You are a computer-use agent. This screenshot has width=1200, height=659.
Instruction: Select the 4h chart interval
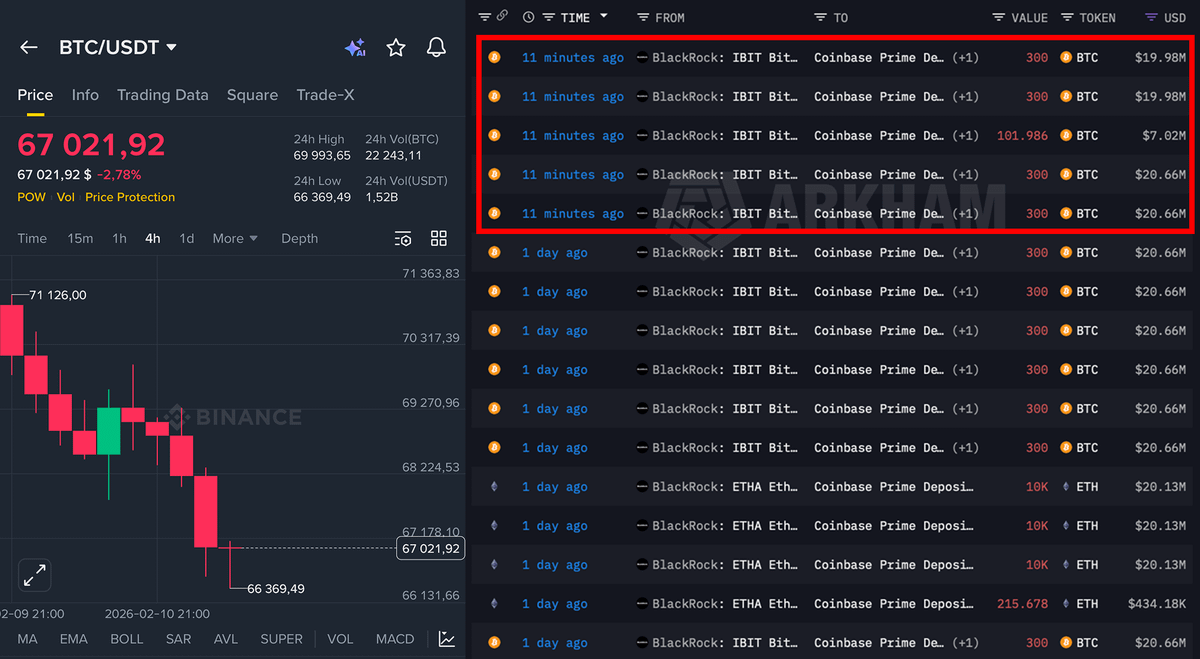152,238
